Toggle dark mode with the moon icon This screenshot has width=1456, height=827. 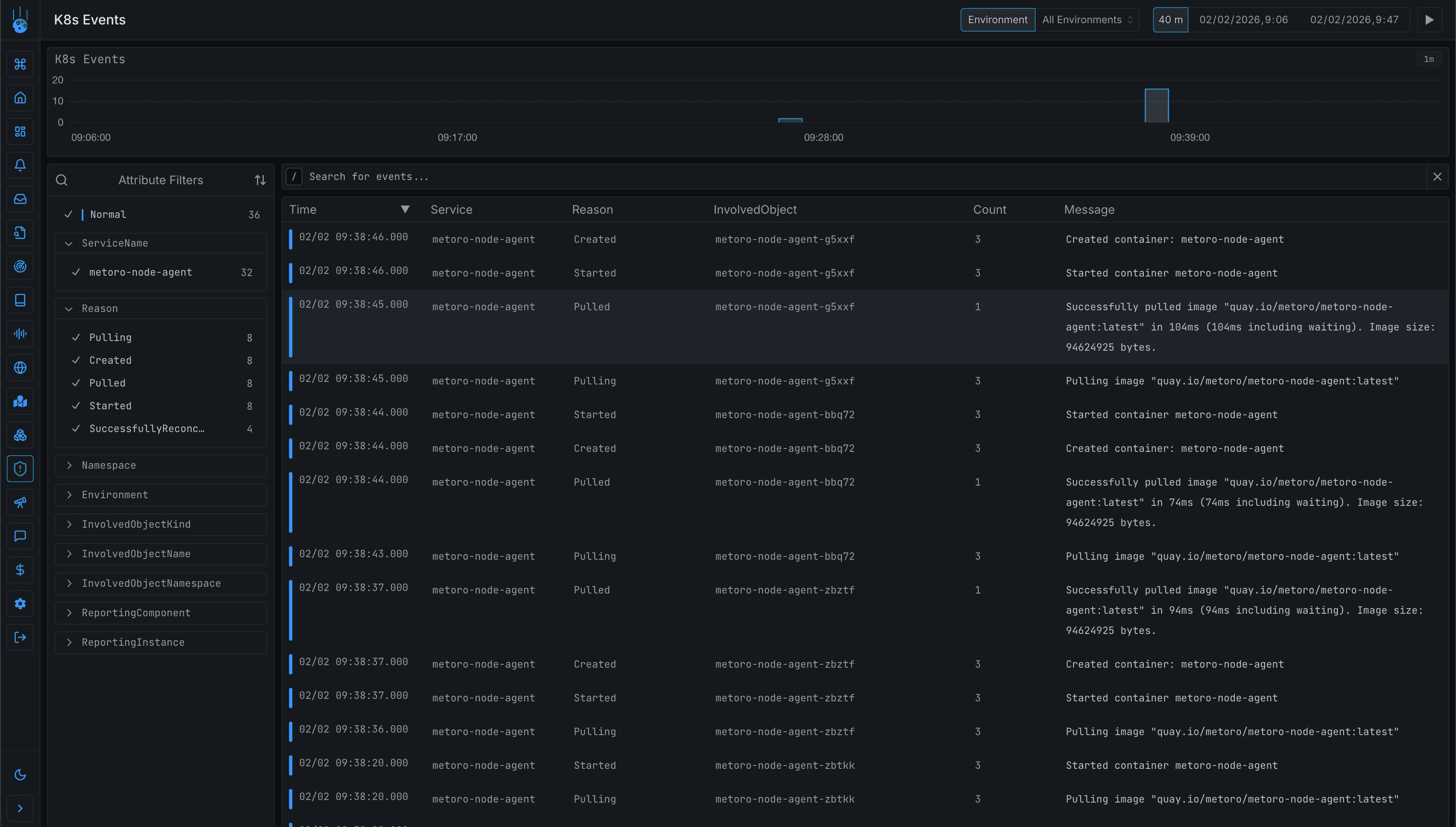click(x=21, y=774)
